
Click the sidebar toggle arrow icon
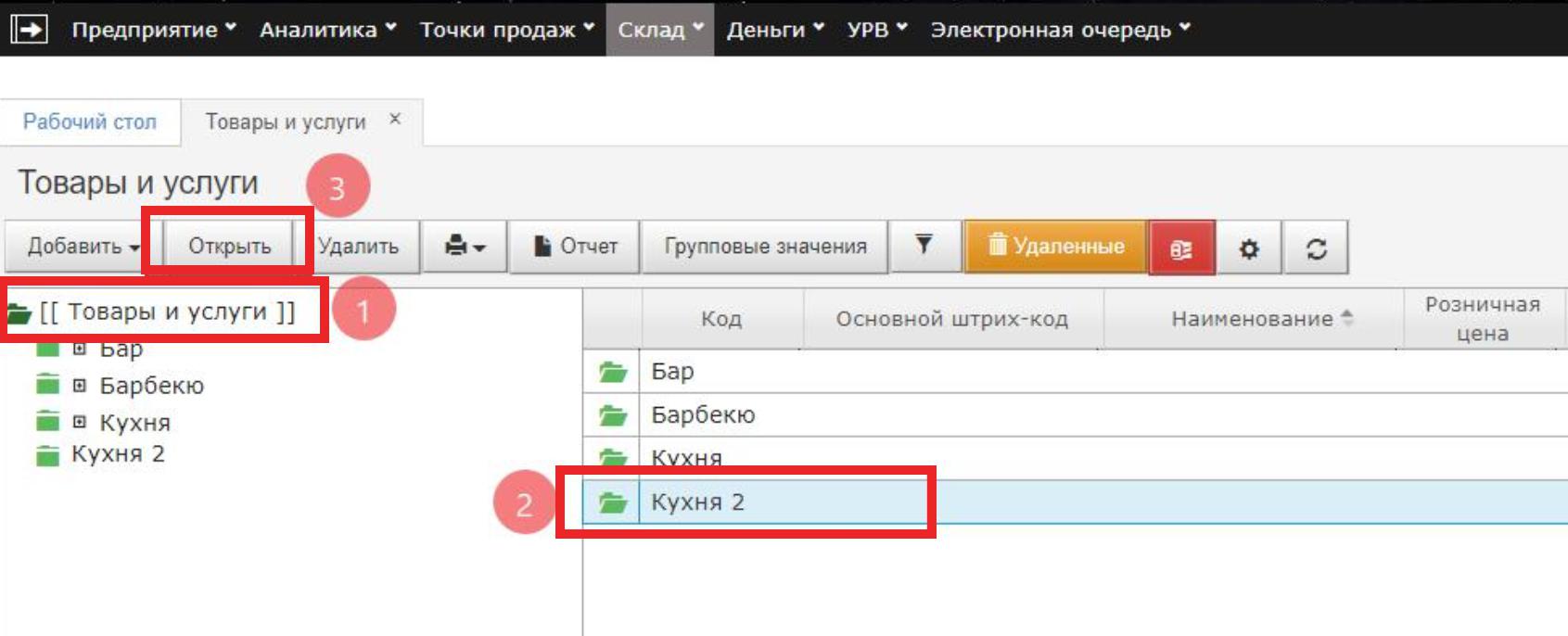(29, 30)
